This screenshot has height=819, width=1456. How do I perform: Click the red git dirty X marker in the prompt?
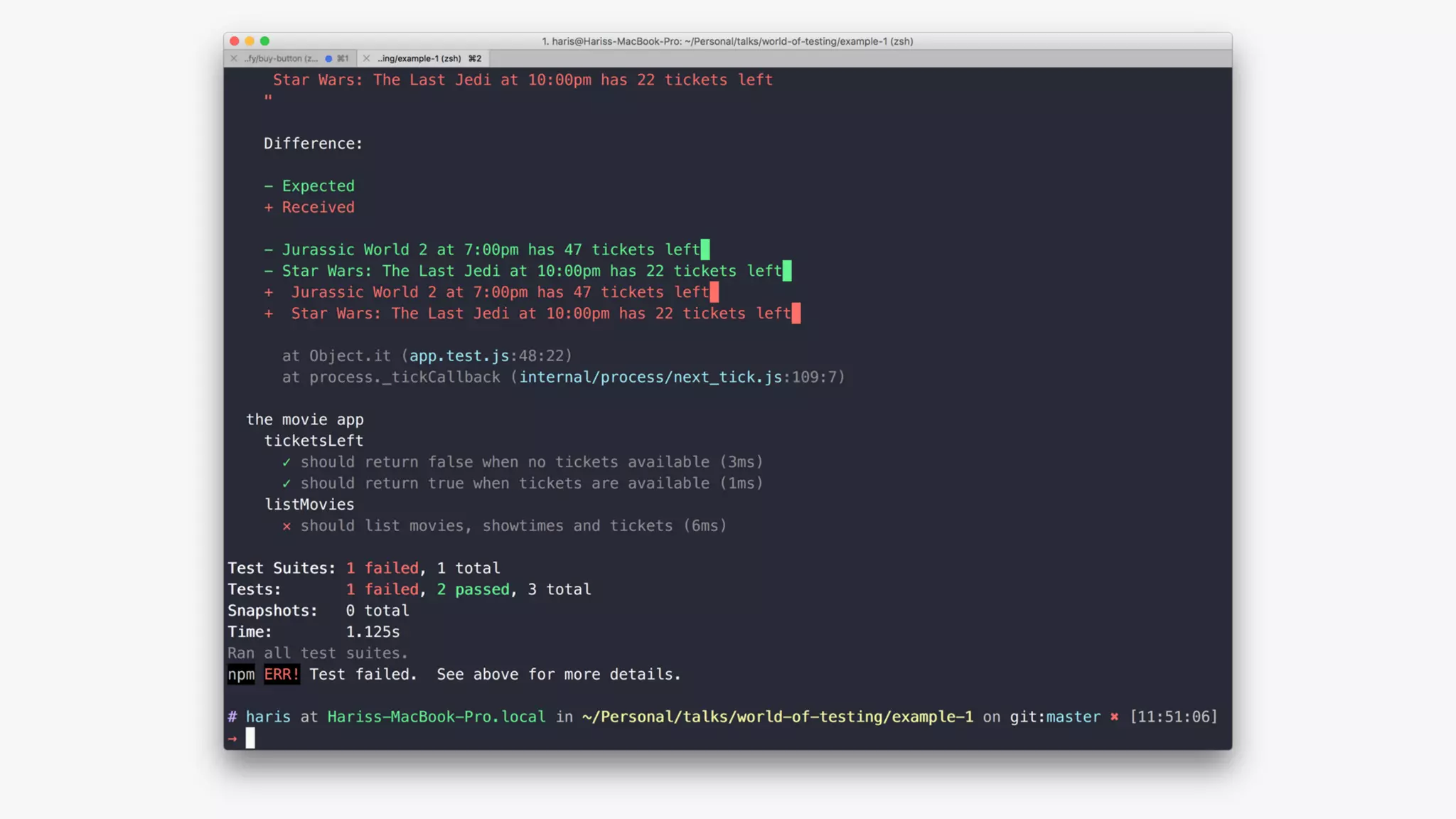[1114, 717]
